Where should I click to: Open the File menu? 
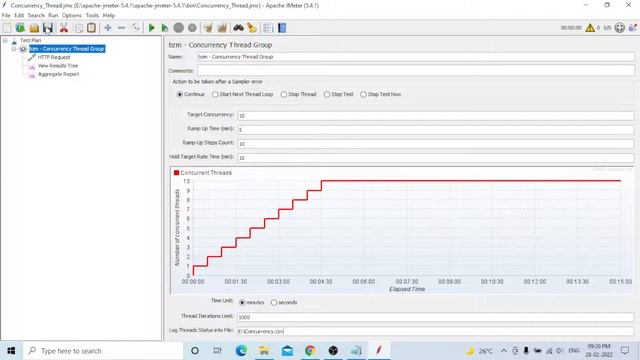click(x=6, y=15)
